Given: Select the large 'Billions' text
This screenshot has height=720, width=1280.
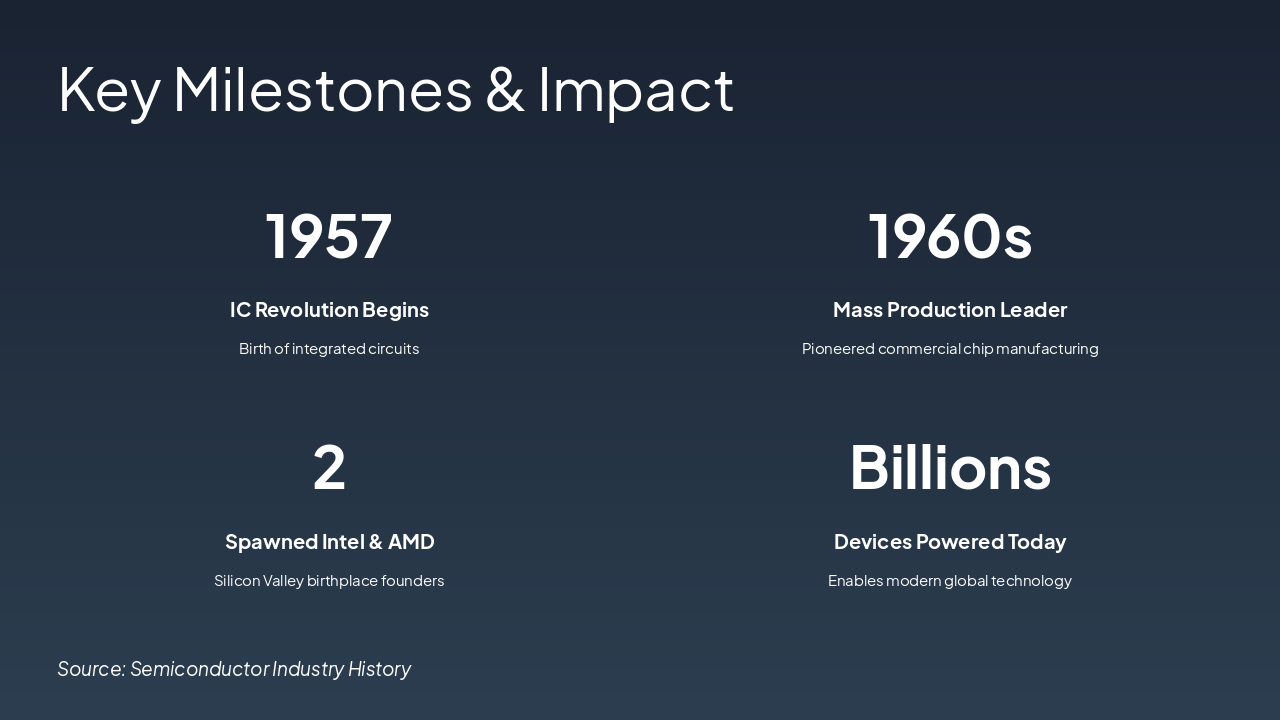Looking at the screenshot, I should [x=950, y=467].
